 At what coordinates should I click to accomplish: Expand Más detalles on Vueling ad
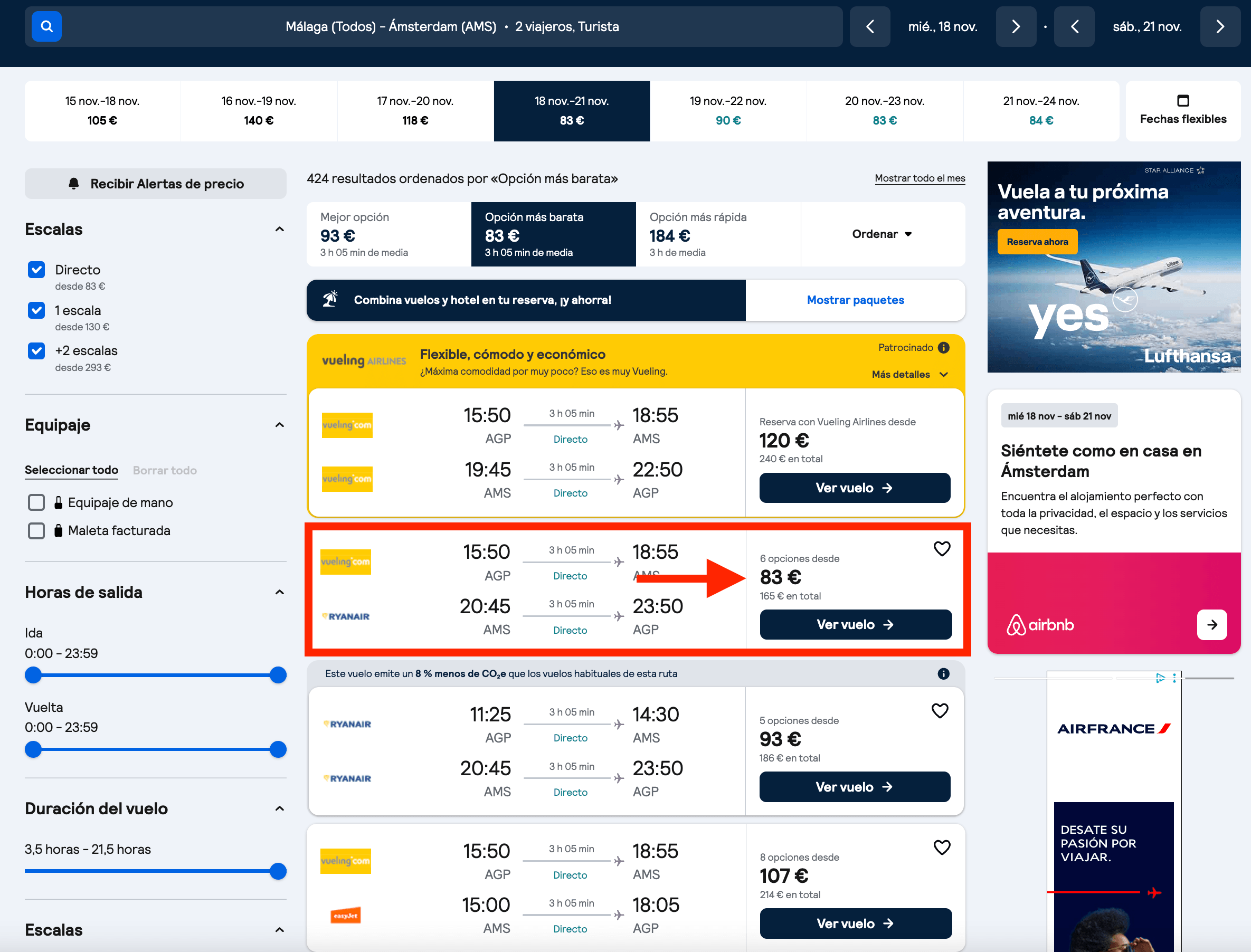coord(910,374)
